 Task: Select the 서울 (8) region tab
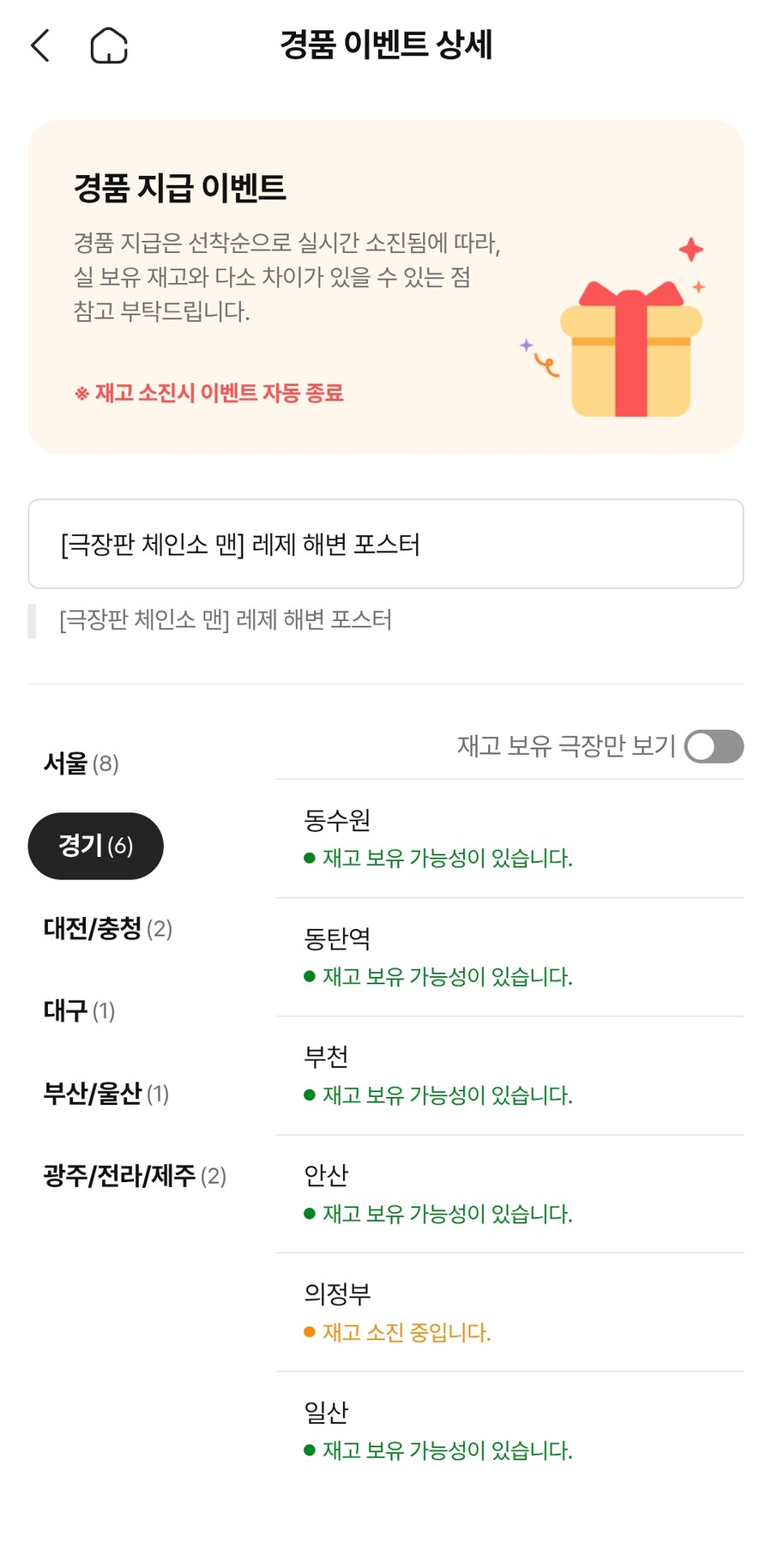click(x=81, y=763)
